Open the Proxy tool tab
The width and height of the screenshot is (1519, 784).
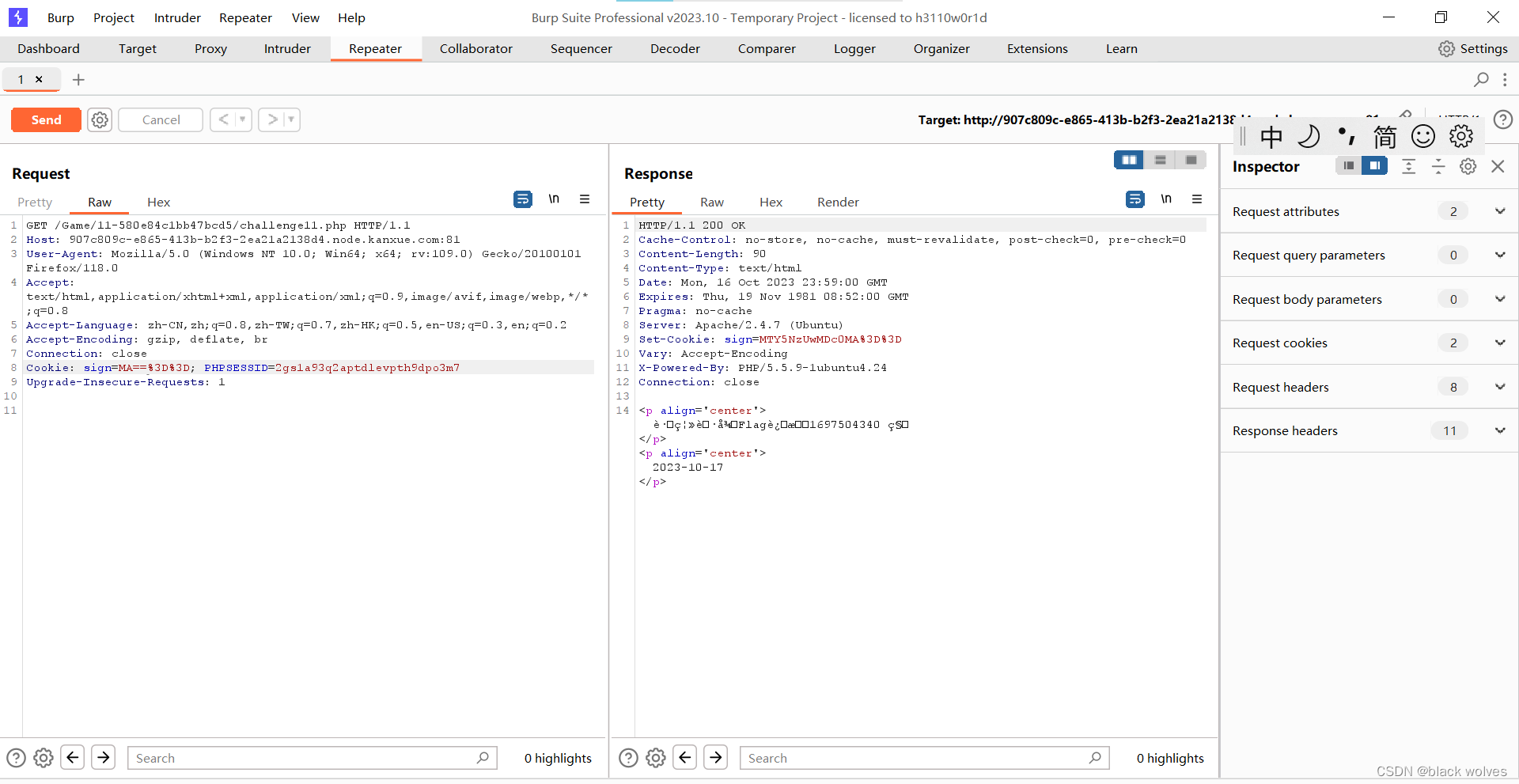coord(210,48)
